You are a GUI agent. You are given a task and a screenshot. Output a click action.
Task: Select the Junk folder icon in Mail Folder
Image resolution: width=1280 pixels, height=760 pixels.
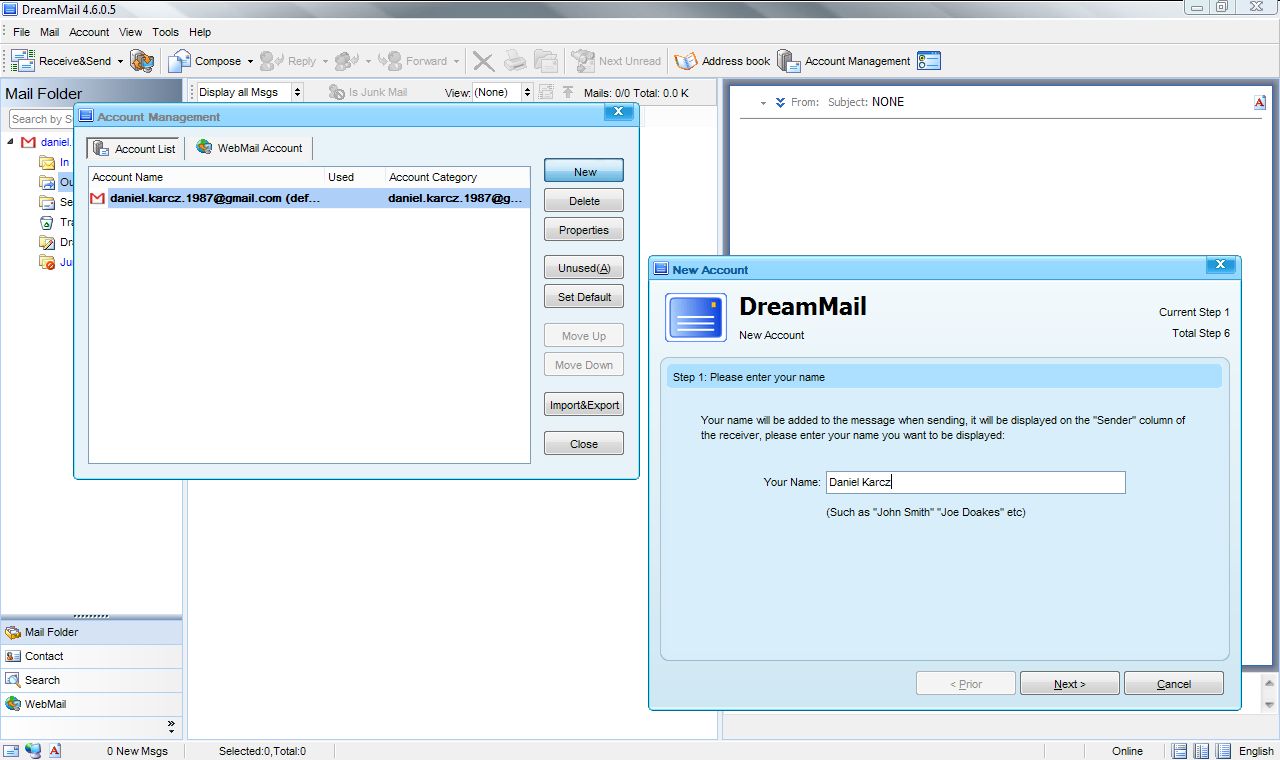(47, 262)
